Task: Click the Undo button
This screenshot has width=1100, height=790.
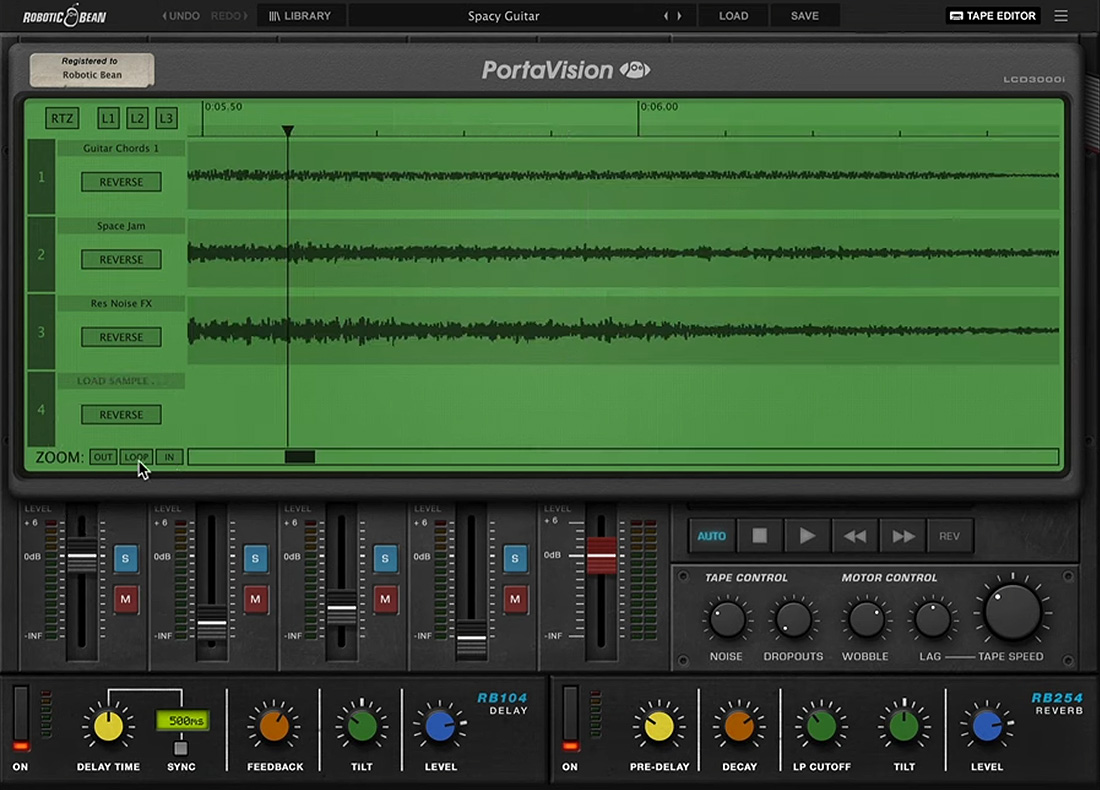Action: (180, 15)
